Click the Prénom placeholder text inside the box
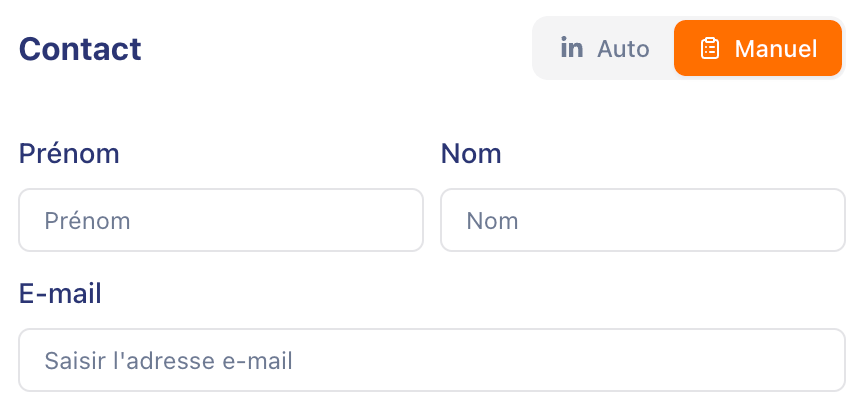Image resolution: width=868 pixels, height=420 pixels. 88,221
